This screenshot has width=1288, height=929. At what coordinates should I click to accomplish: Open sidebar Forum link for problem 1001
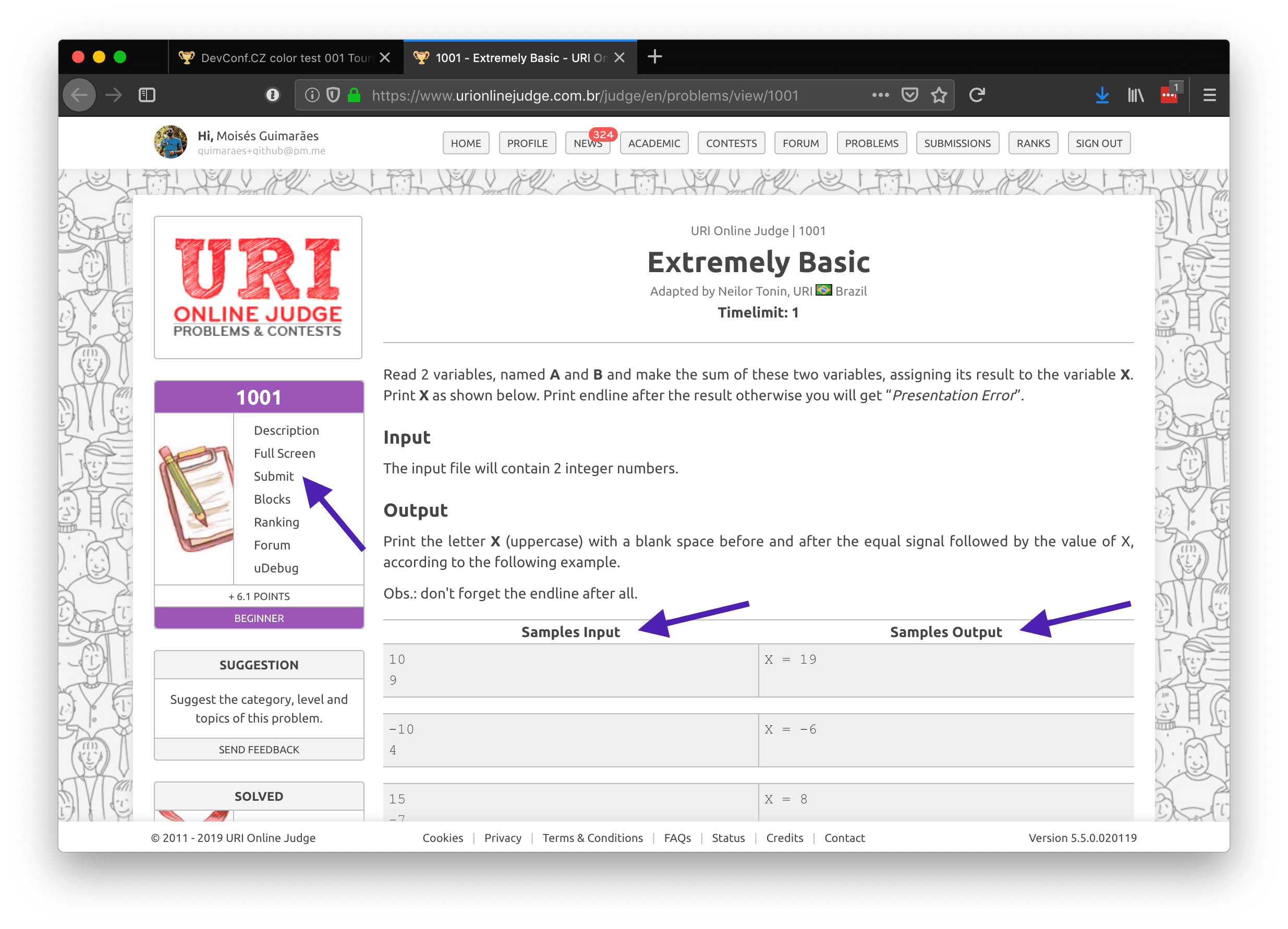tap(272, 545)
